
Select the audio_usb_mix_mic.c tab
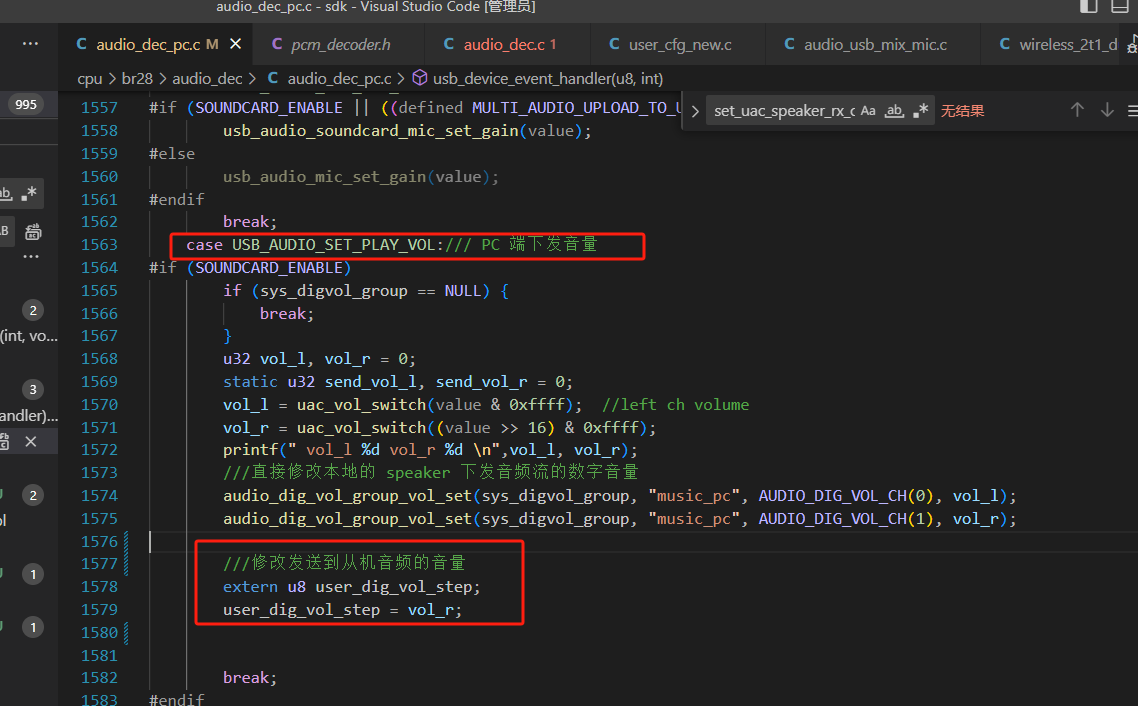874,44
